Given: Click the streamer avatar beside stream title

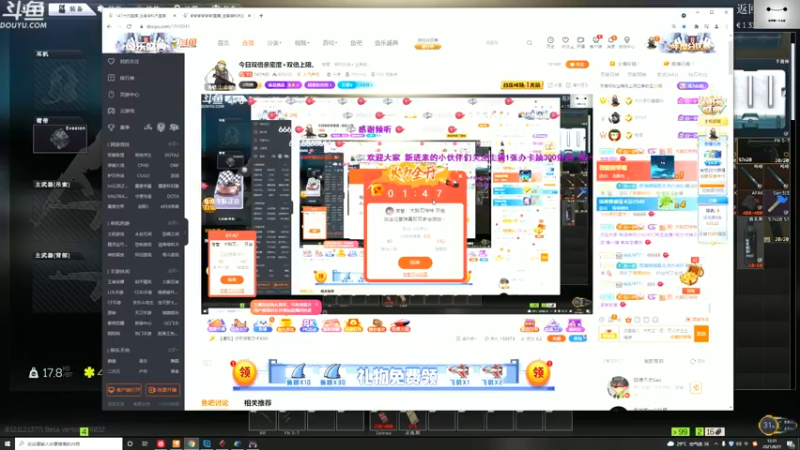Looking at the screenshot, I should coord(220,76).
